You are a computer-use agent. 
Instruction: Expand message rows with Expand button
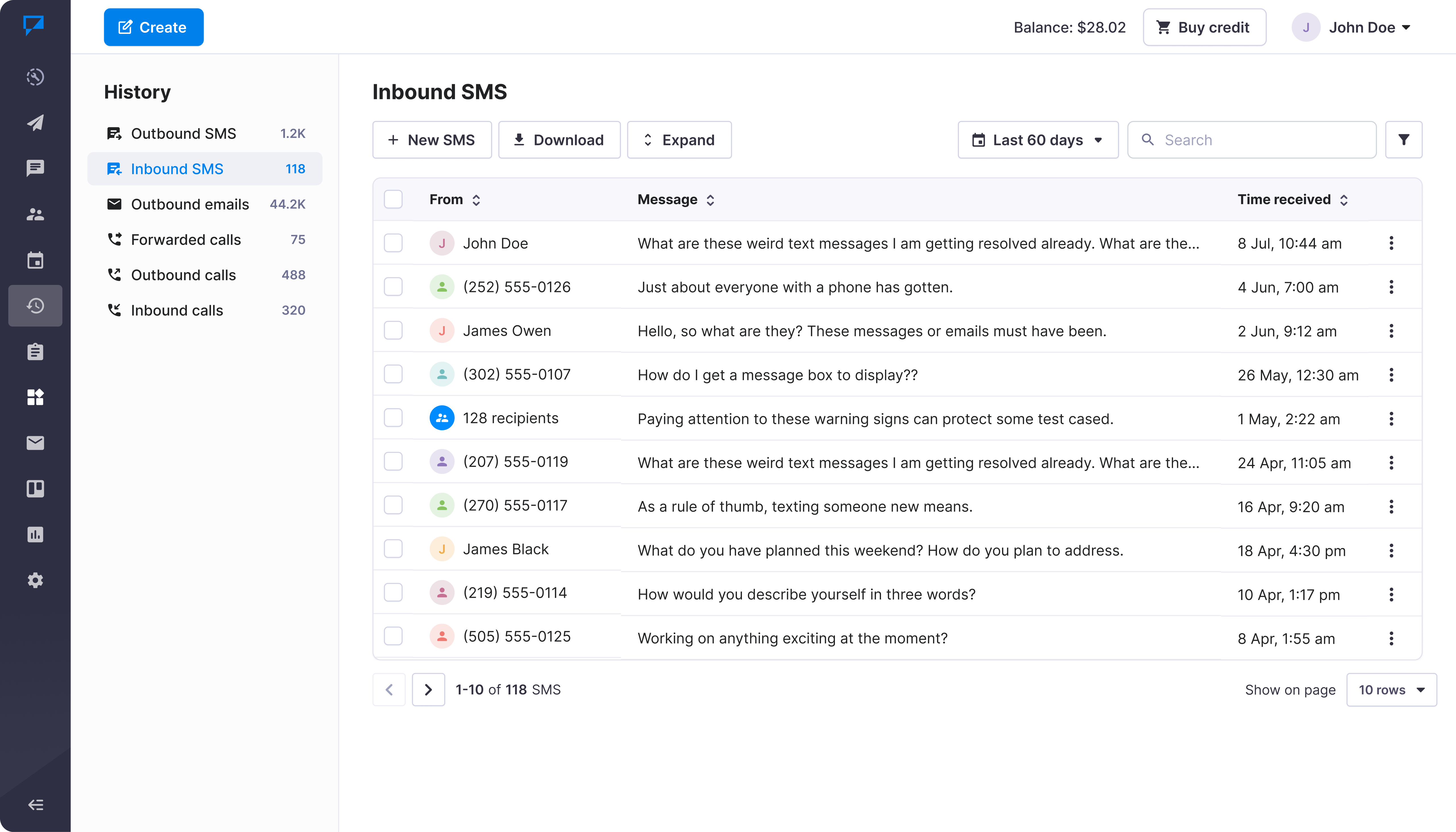(x=679, y=139)
